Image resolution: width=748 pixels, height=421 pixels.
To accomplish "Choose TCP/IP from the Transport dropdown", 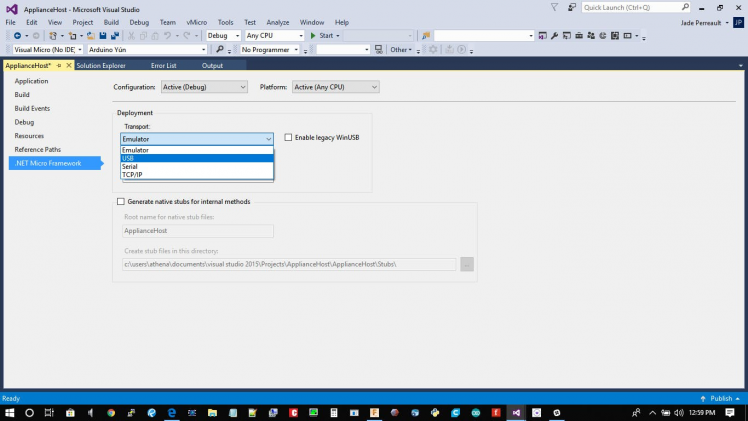I will (196, 174).
